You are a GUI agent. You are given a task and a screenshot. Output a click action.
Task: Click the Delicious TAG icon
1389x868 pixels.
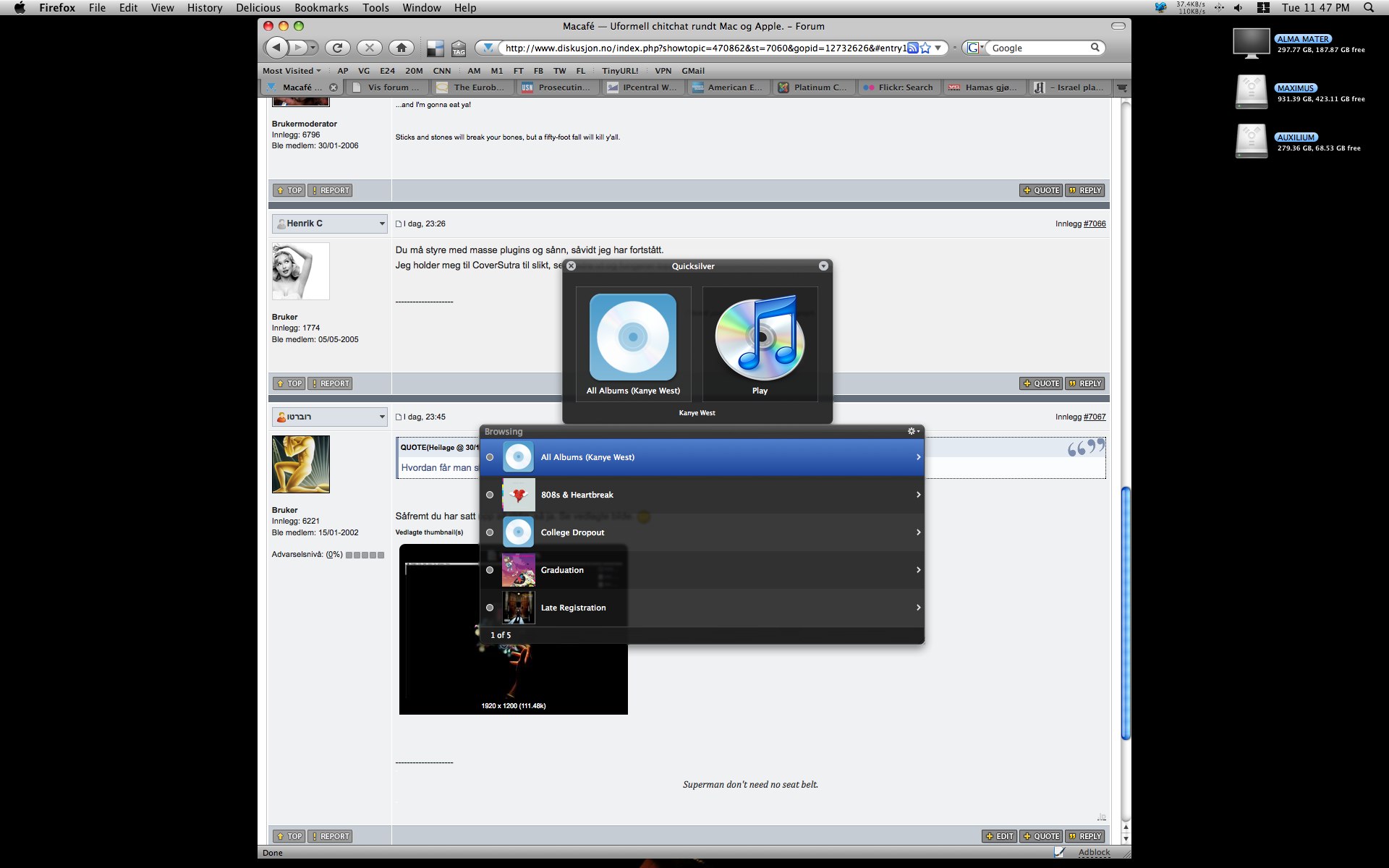point(459,48)
